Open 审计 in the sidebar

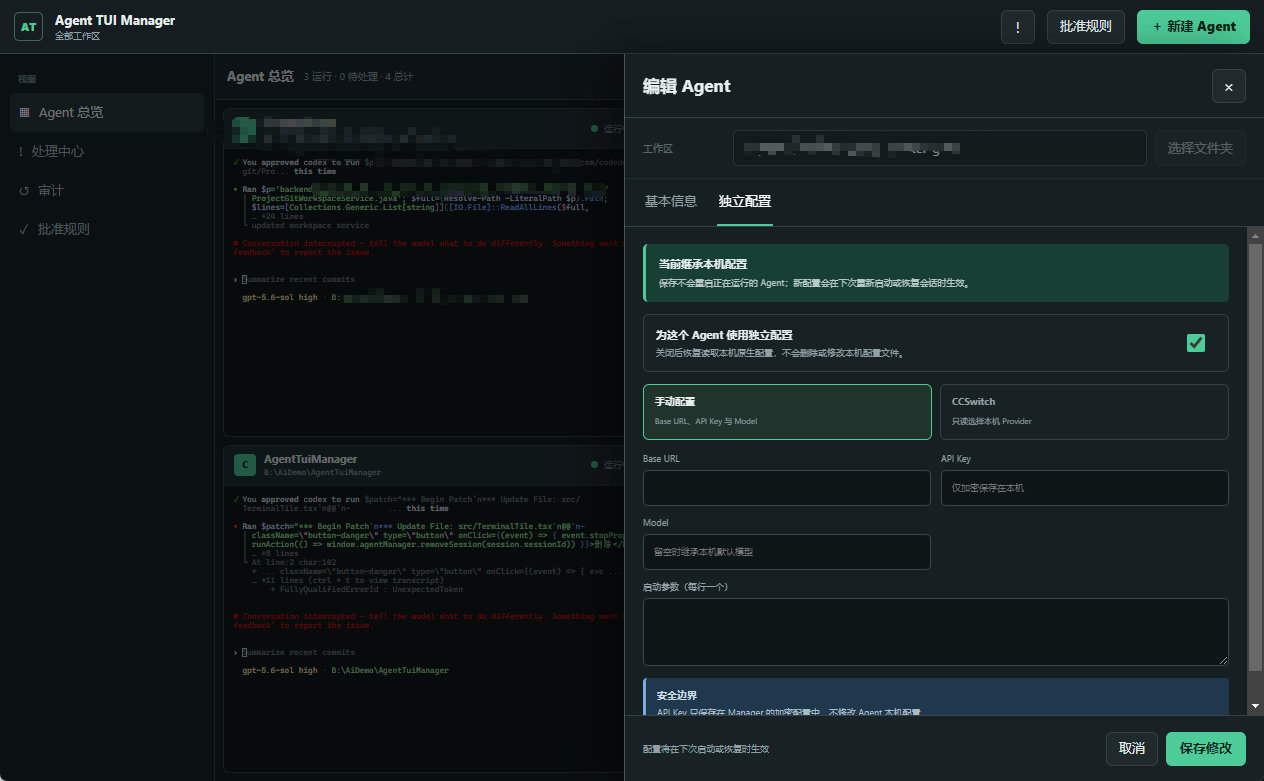(x=107, y=190)
